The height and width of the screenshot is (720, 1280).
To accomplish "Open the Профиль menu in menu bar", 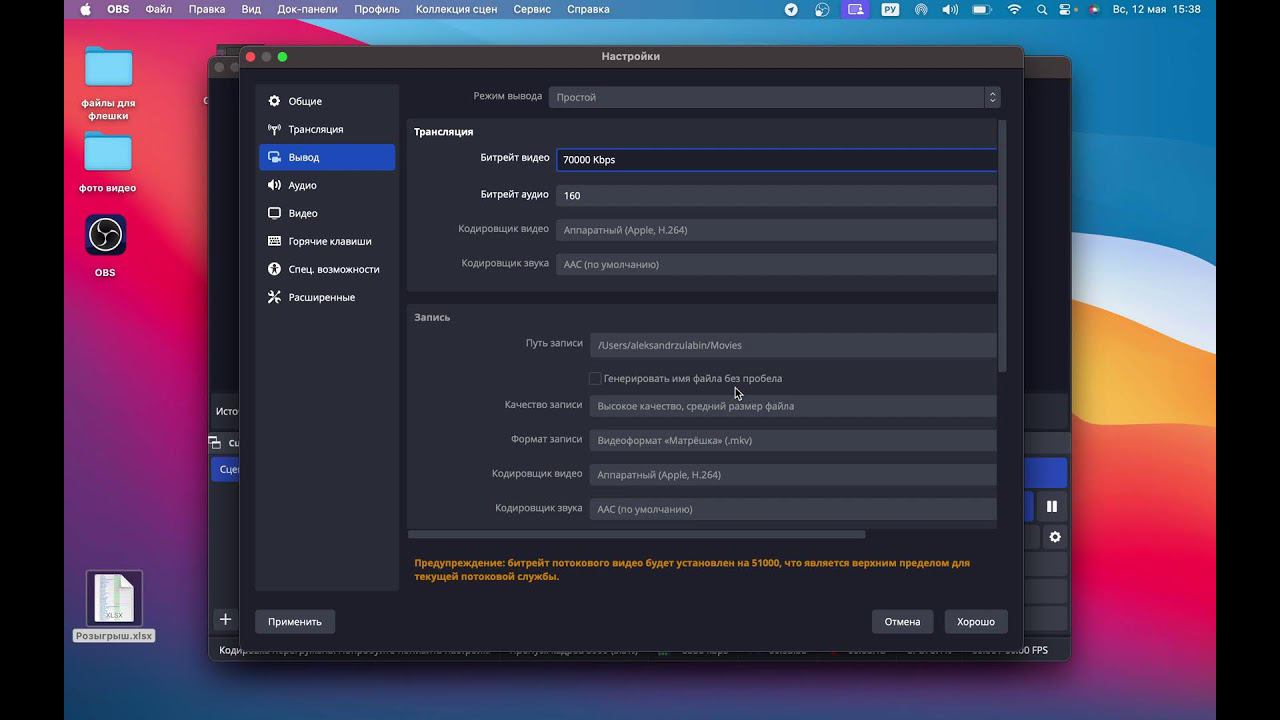I will click(376, 9).
